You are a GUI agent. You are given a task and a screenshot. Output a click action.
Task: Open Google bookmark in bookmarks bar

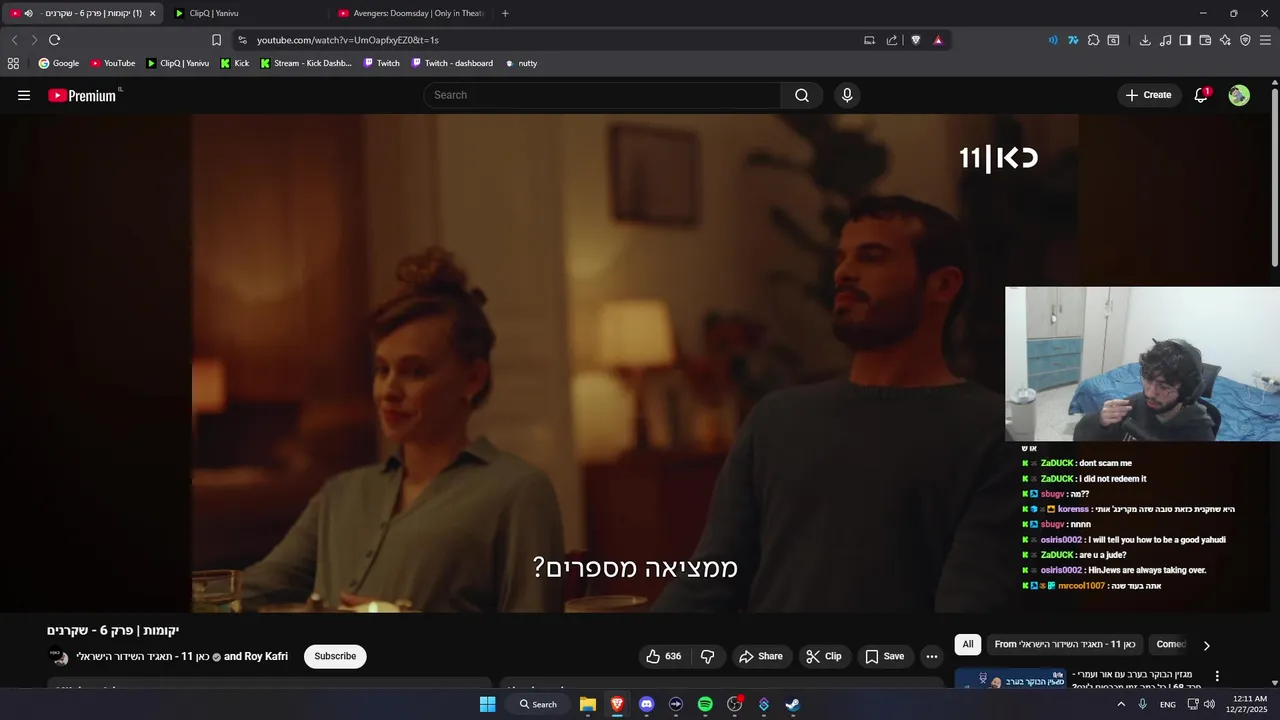coord(58,63)
